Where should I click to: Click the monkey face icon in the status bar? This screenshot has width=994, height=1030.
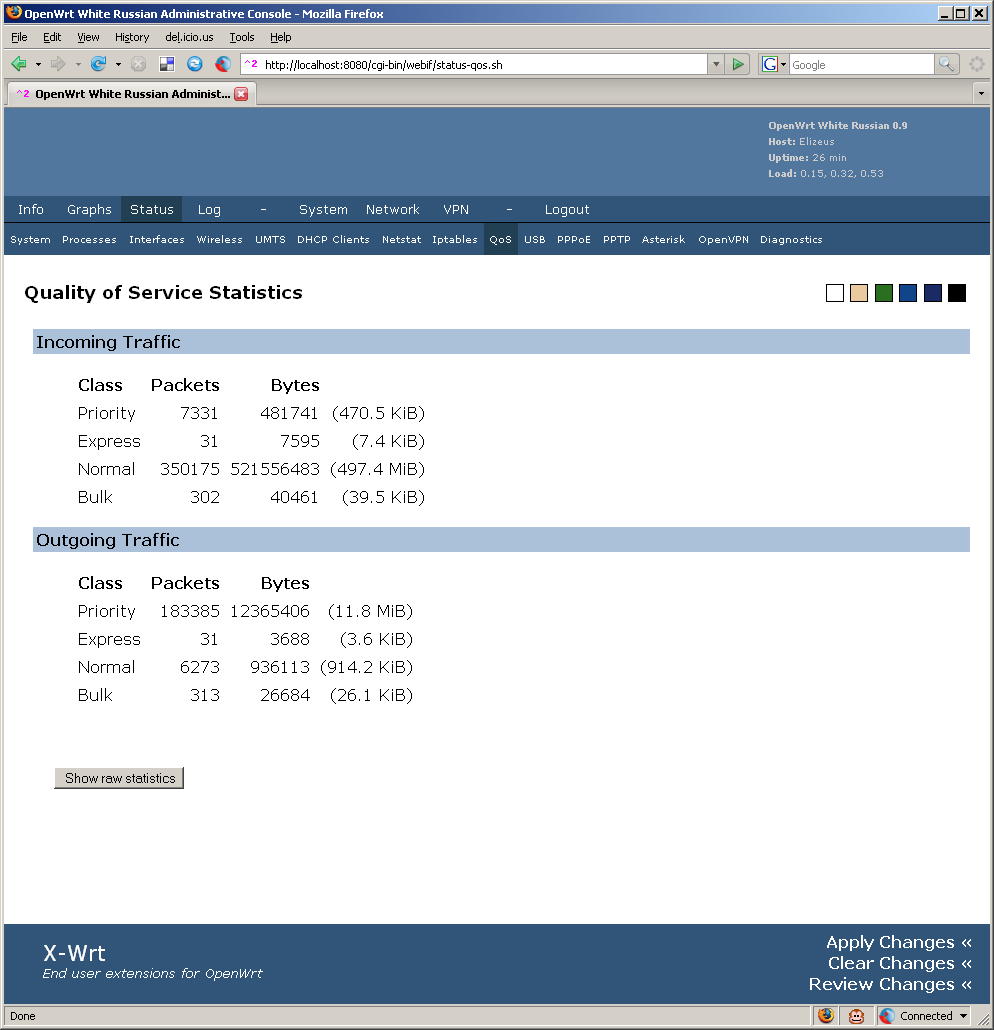coord(856,1016)
